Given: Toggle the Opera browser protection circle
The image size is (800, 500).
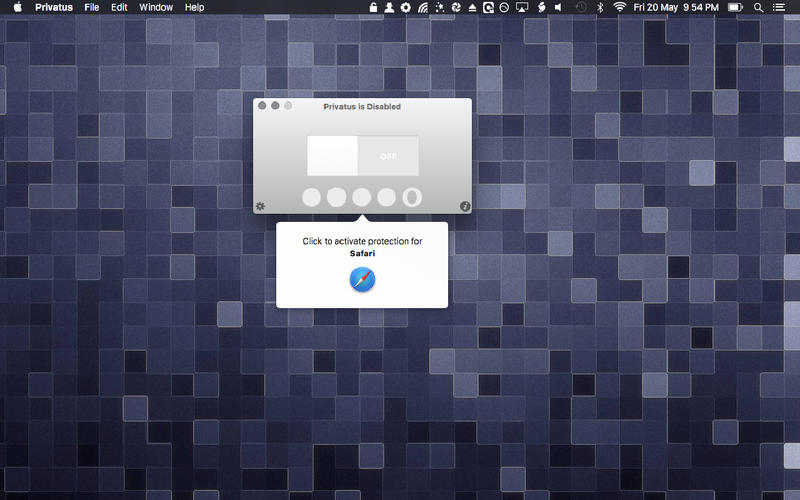Looking at the screenshot, I should pos(411,197).
